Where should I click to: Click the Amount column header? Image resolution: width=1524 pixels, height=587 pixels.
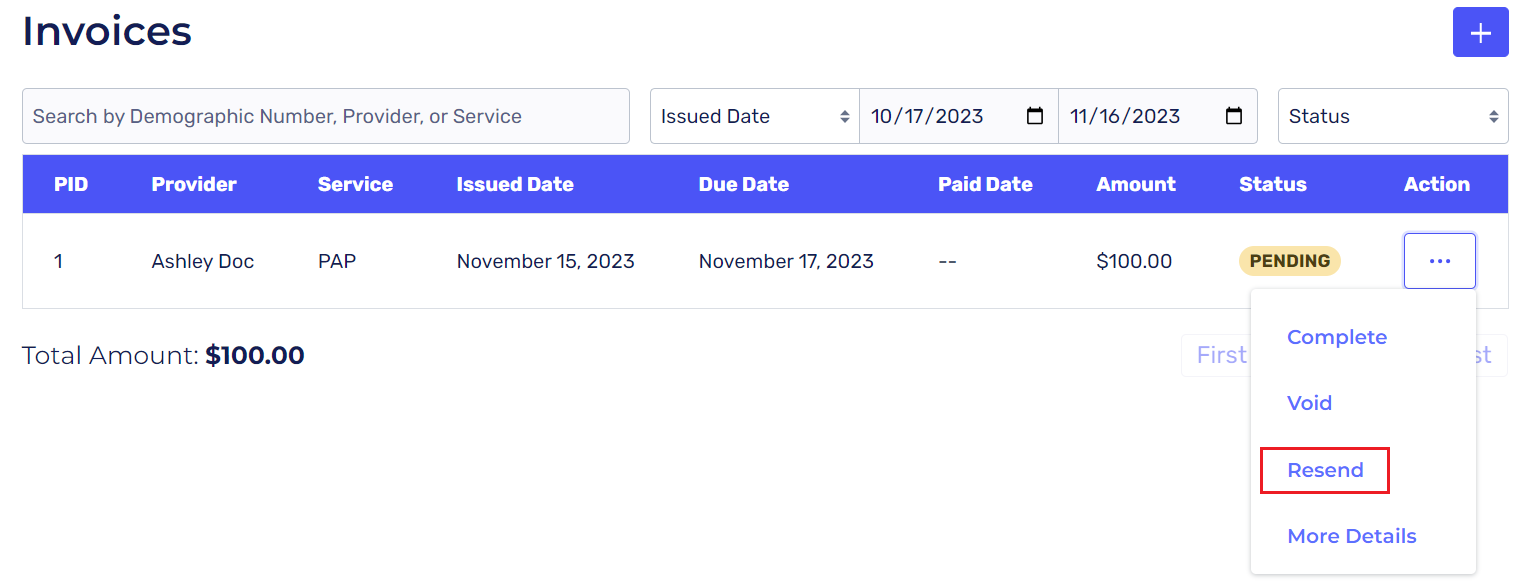pos(1135,184)
